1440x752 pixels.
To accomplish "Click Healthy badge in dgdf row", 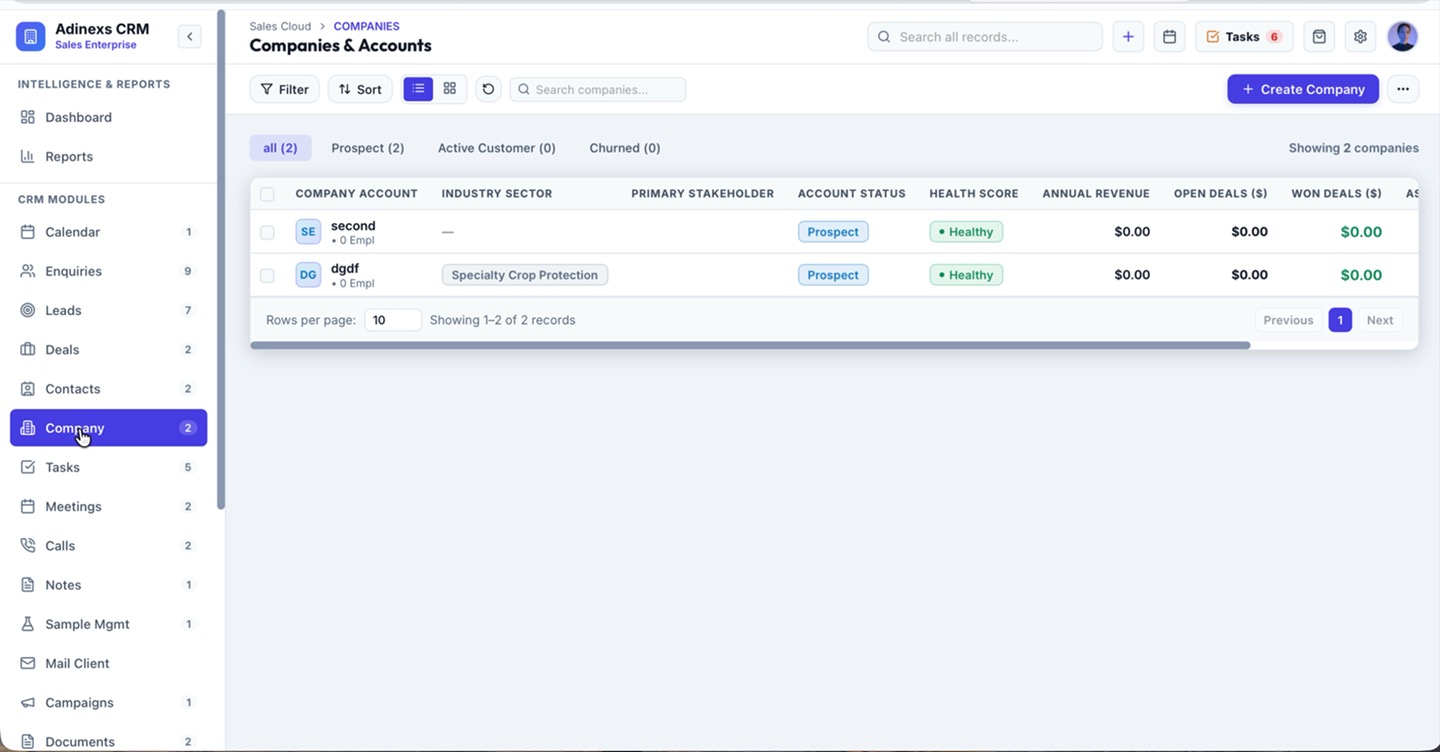I will [966, 275].
